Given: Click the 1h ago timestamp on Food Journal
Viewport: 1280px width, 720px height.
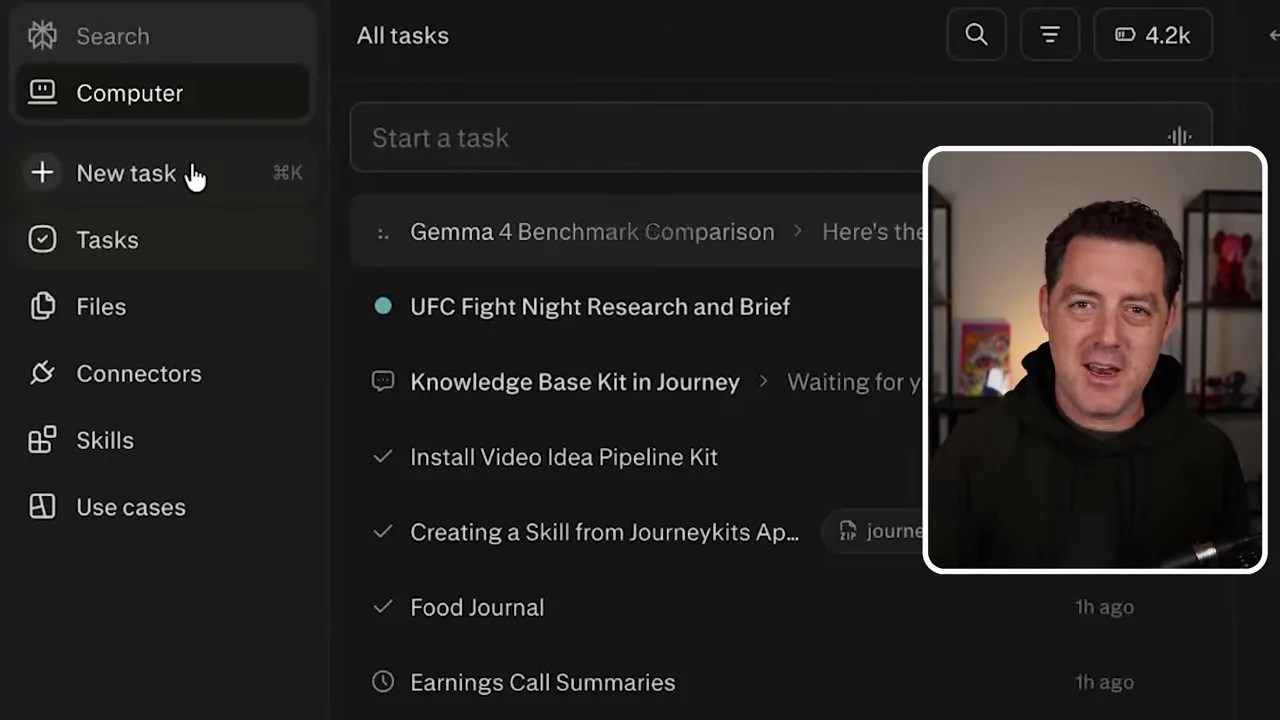Looking at the screenshot, I should coord(1104,607).
